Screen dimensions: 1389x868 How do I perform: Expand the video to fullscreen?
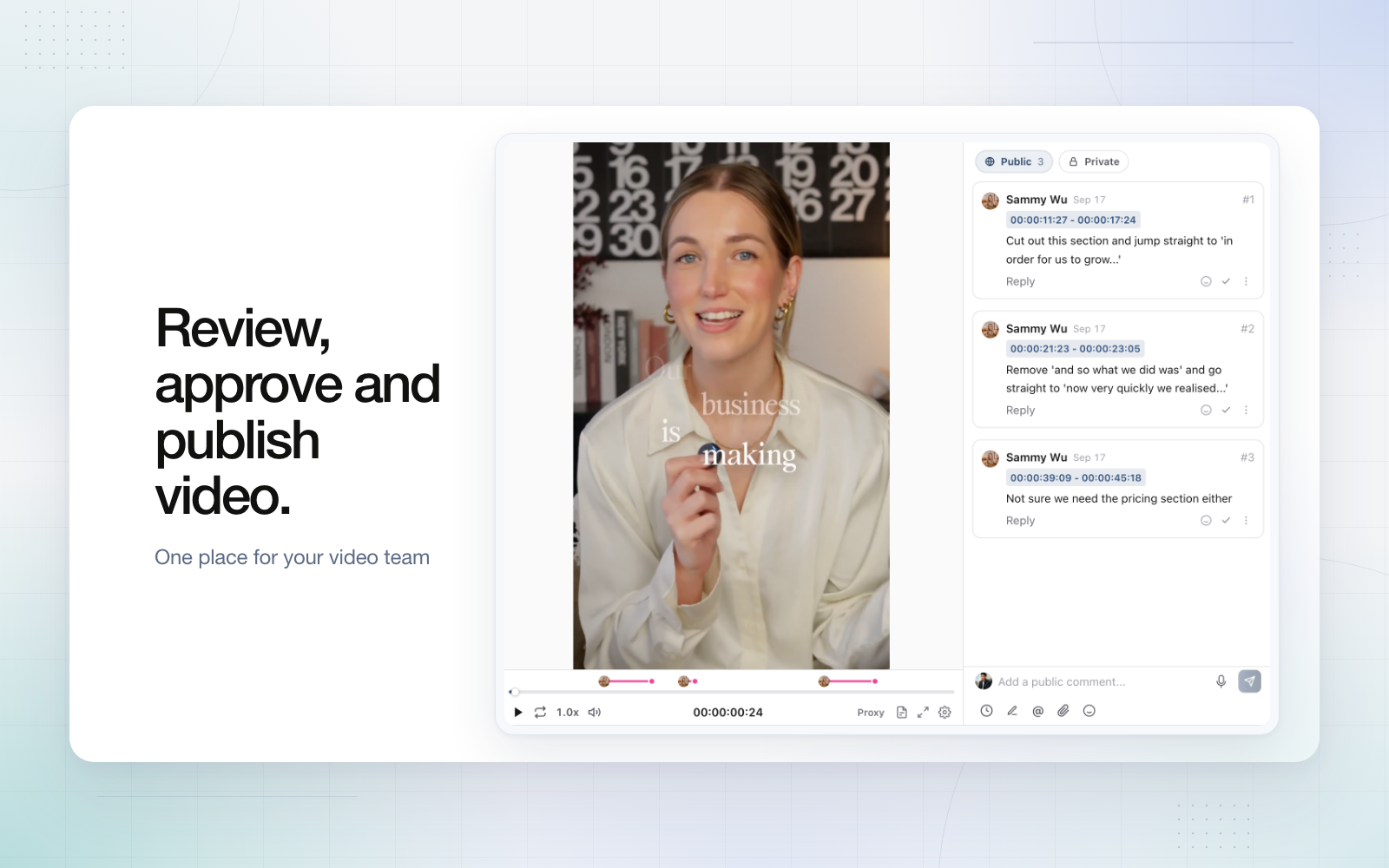point(923,712)
